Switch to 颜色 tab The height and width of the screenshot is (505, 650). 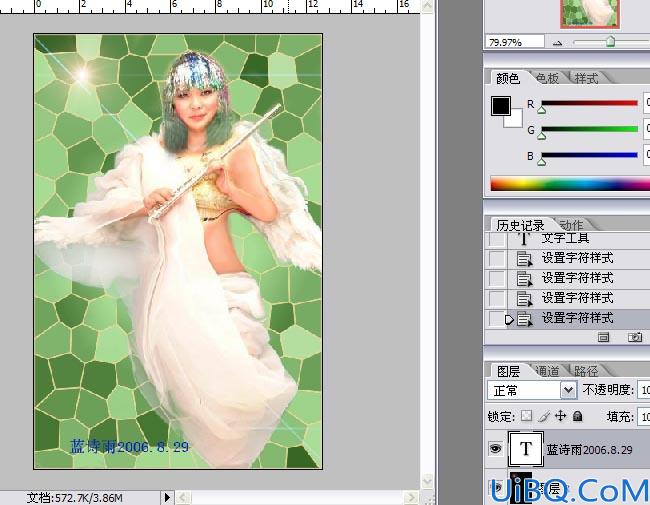click(507, 78)
